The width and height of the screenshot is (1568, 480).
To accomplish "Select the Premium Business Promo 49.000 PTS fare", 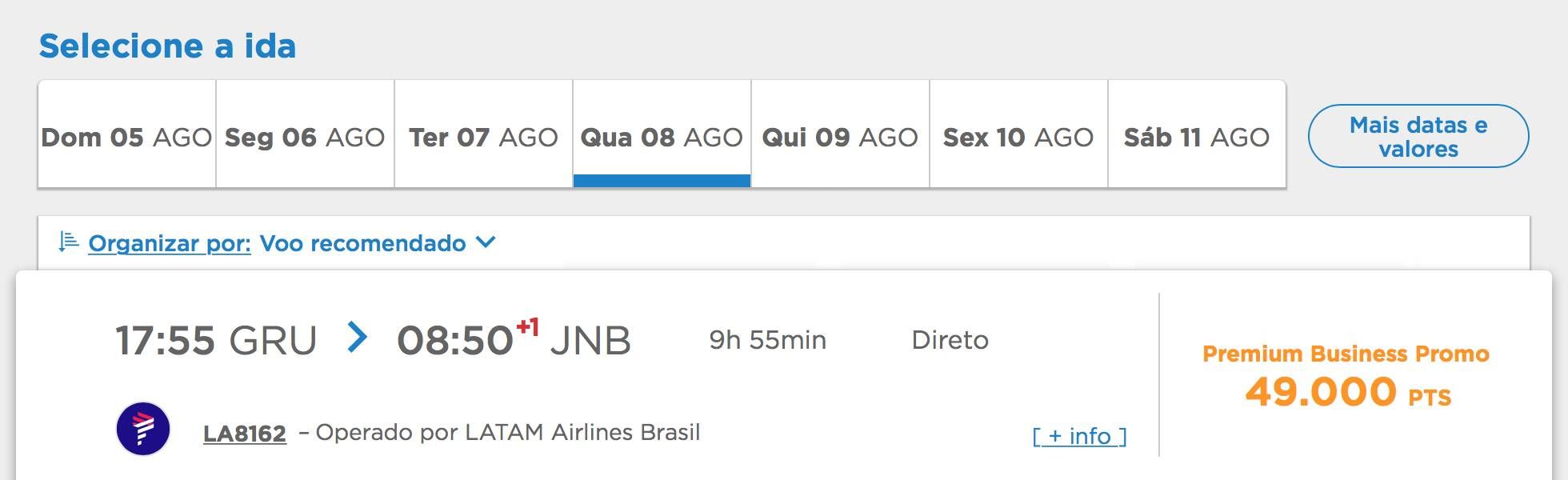I will [1346, 376].
